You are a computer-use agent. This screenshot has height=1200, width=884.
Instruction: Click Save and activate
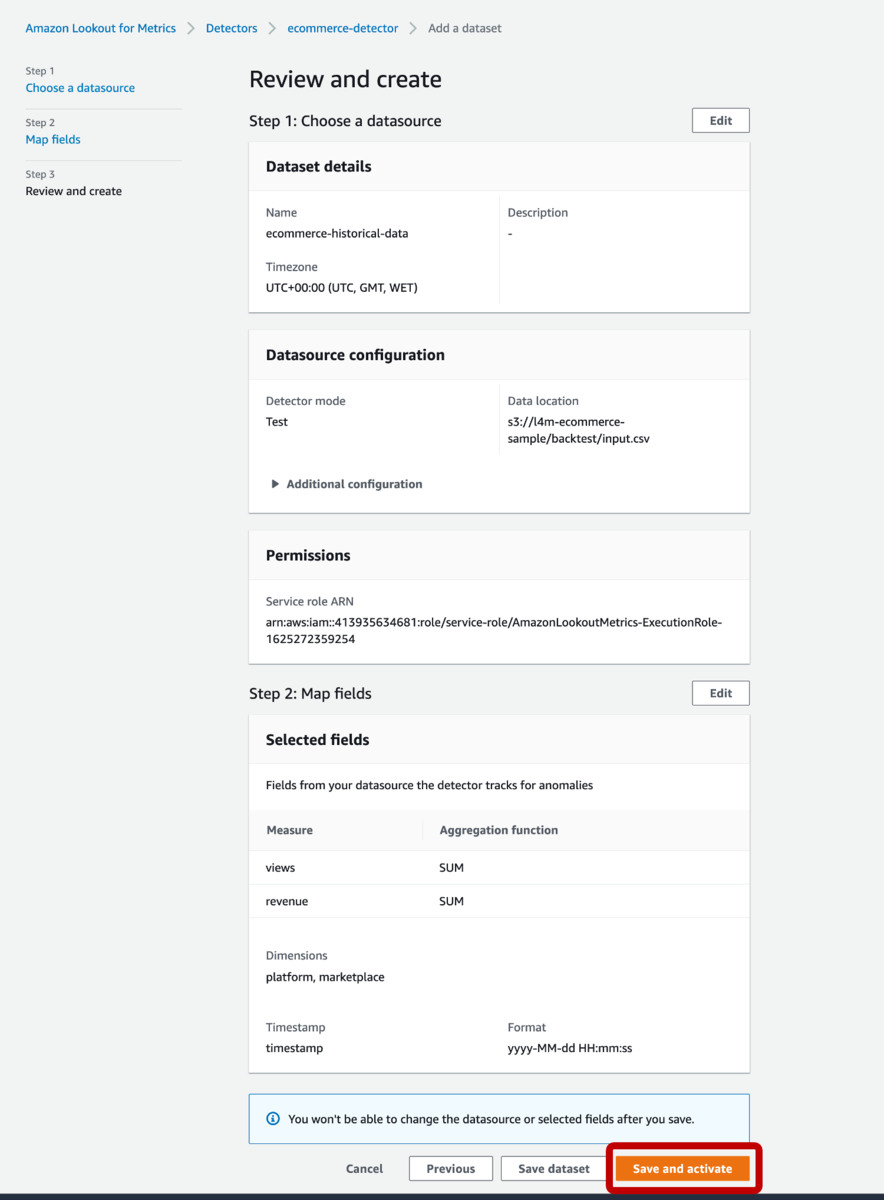[682, 1168]
